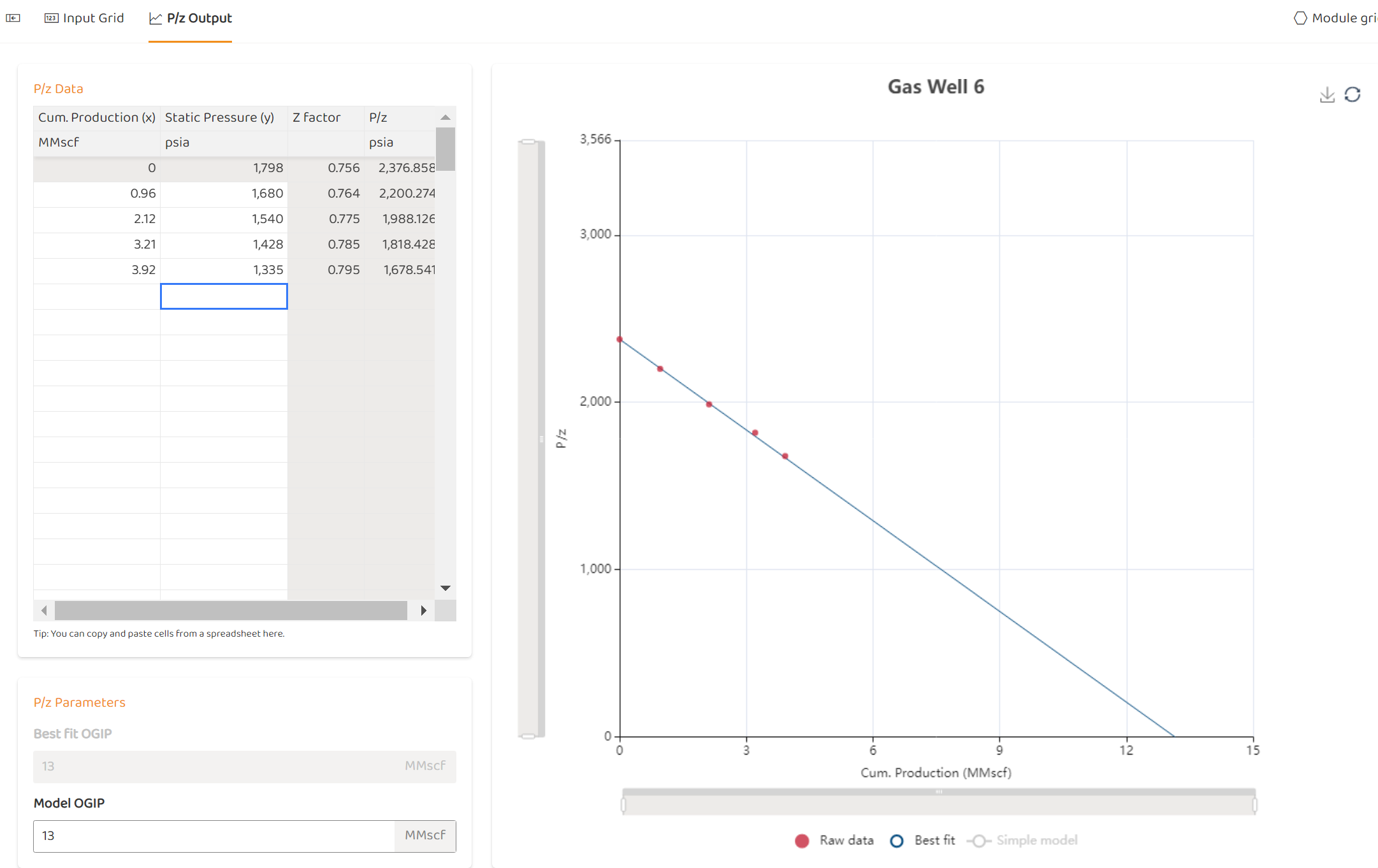
Task: Click the table vertical scrollbar thumb
Action: pyautogui.click(x=446, y=149)
